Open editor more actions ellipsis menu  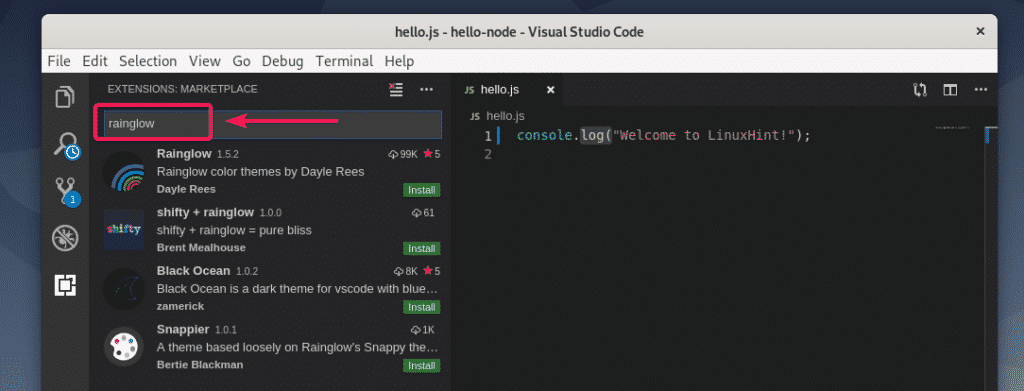(x=981, y=89)
